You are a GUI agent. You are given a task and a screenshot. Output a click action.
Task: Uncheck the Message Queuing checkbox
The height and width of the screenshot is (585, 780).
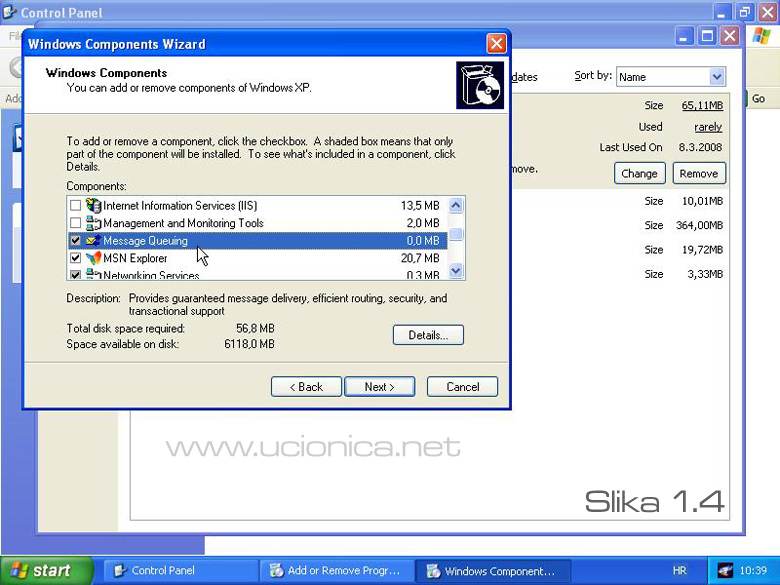[75, 241]
